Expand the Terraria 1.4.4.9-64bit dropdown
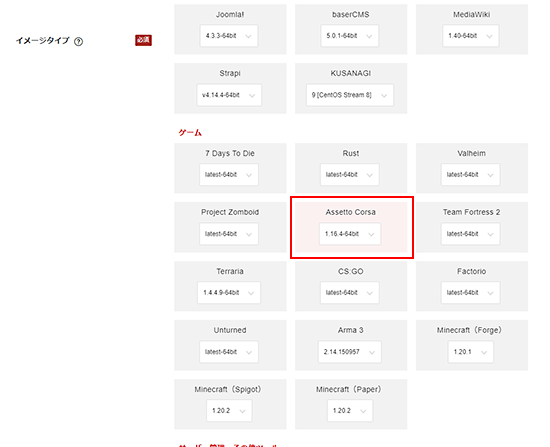Viewport: 550px width, 447px height. pos(229,293)
